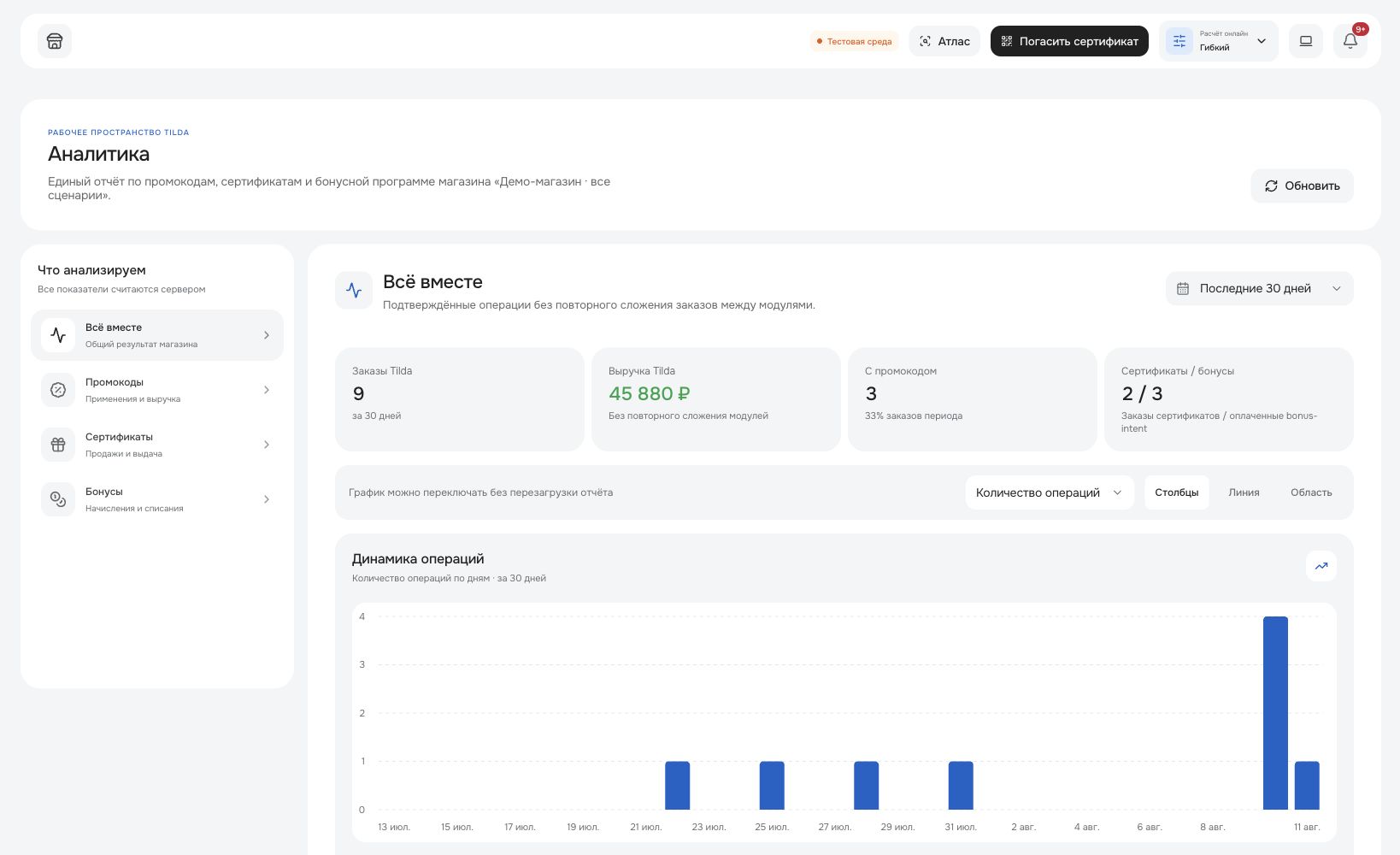
Task: Open the Количество операций metric dropdown
Action: [x=1050, y=492]
